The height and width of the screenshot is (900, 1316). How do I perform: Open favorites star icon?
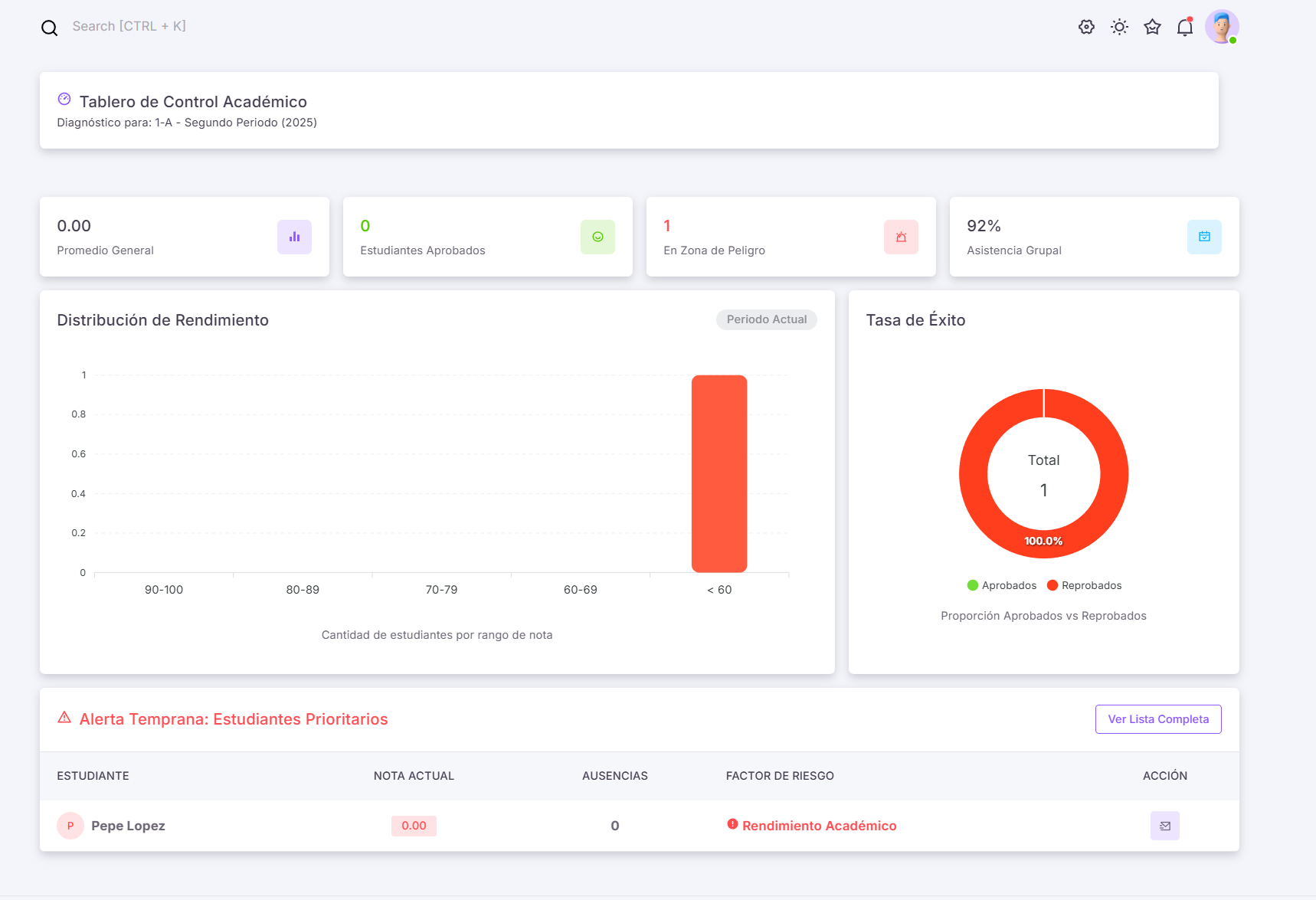tap(1152, 27)
